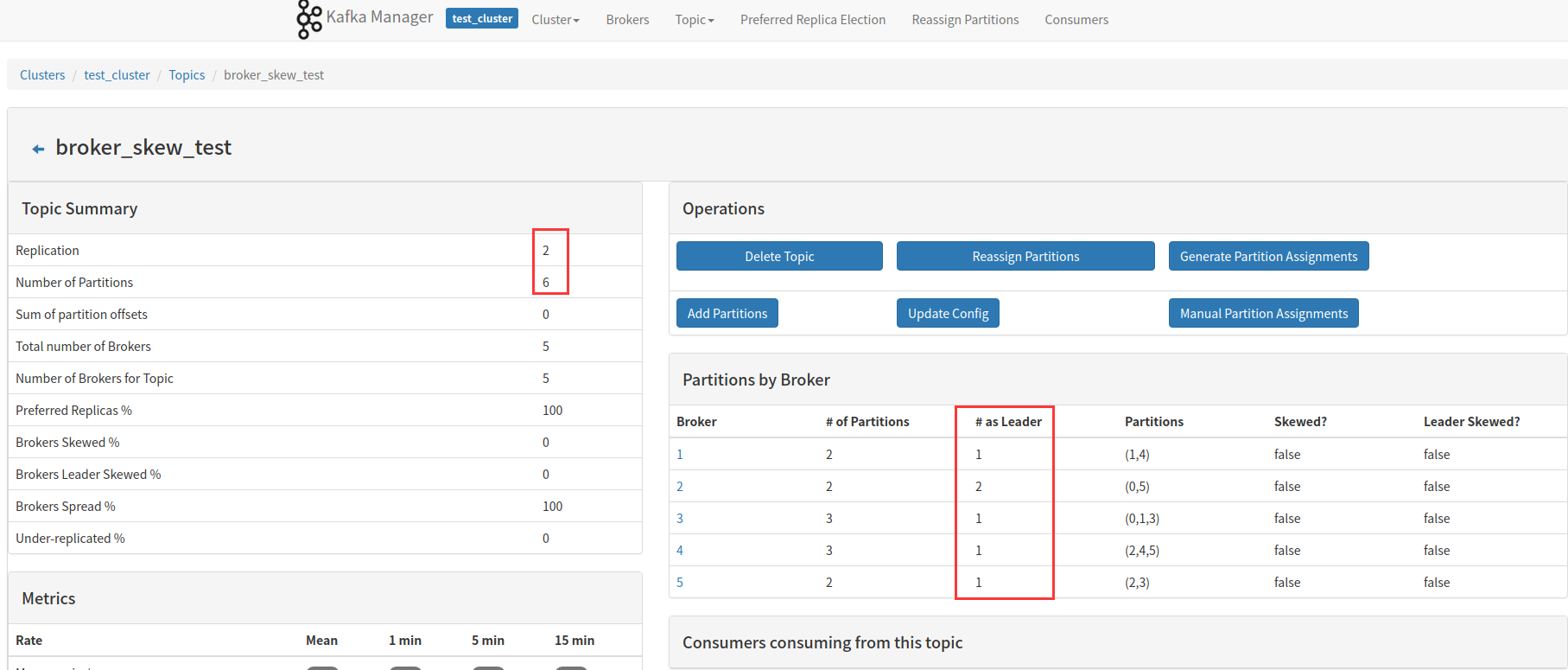
Task: Click the Metrics panel heading
Action: click(48, 598)
